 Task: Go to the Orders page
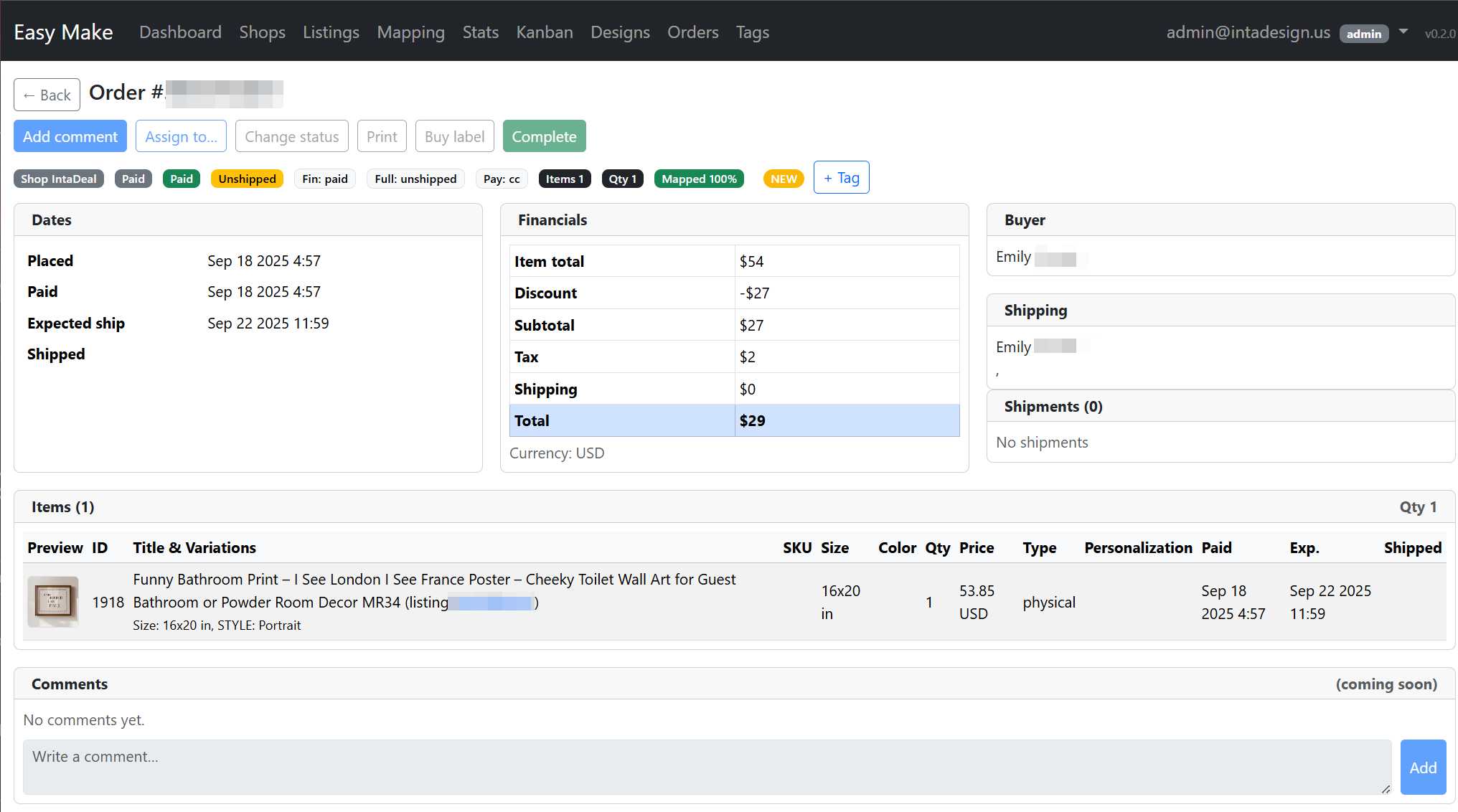[692, 32]
